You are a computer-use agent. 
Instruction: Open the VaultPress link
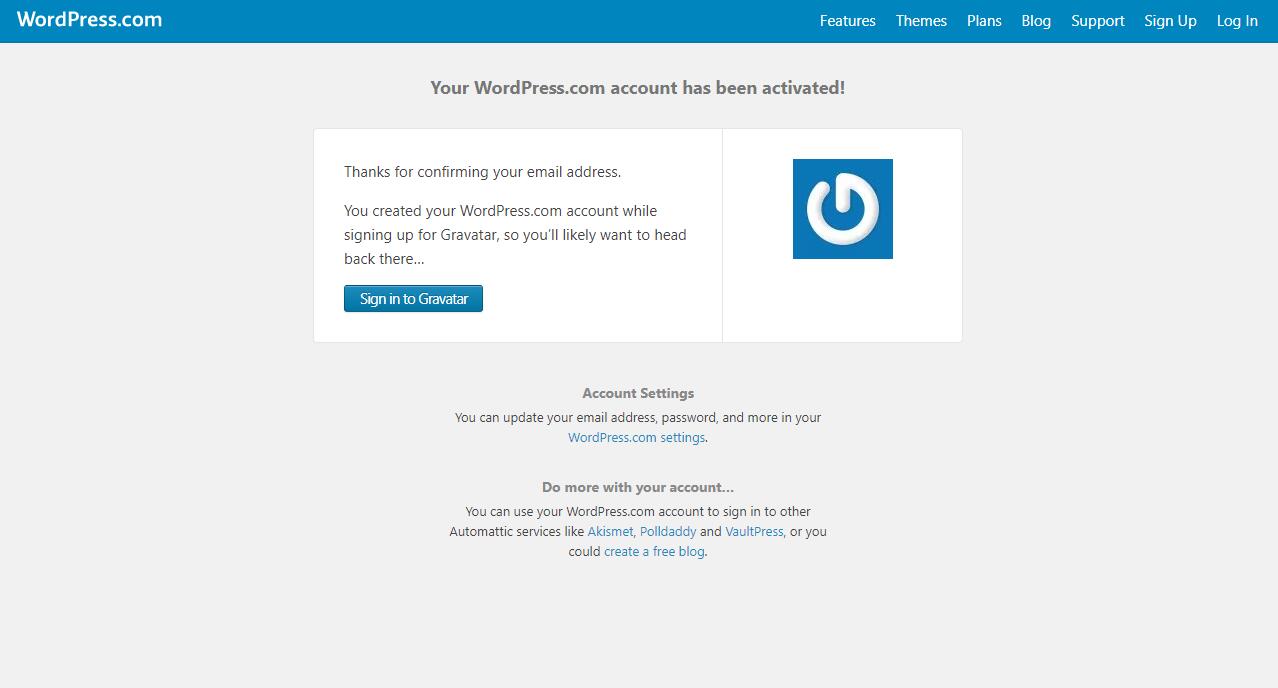754,531
